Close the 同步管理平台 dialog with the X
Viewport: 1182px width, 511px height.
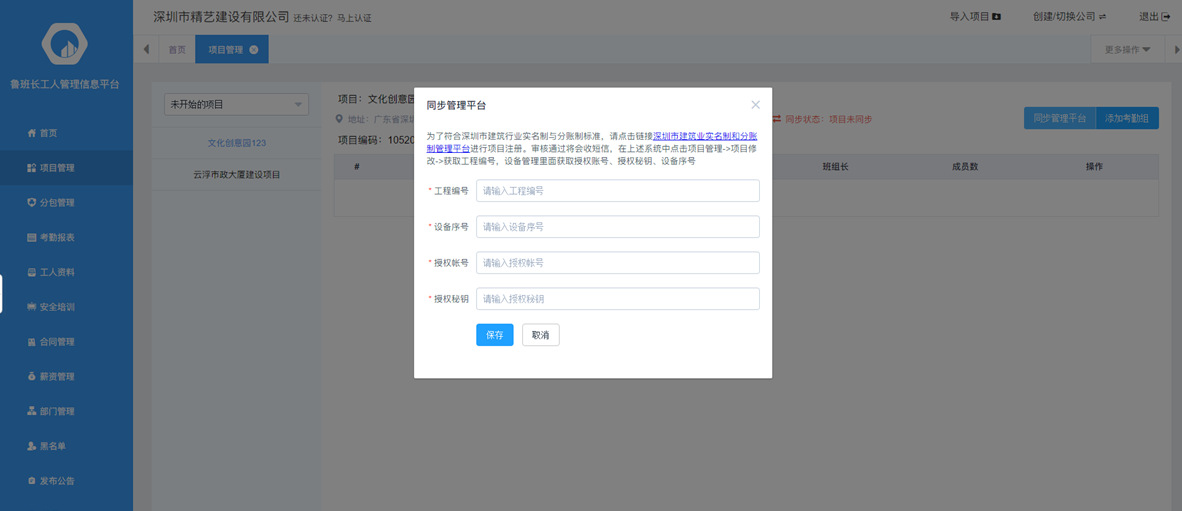click(755, 105)
